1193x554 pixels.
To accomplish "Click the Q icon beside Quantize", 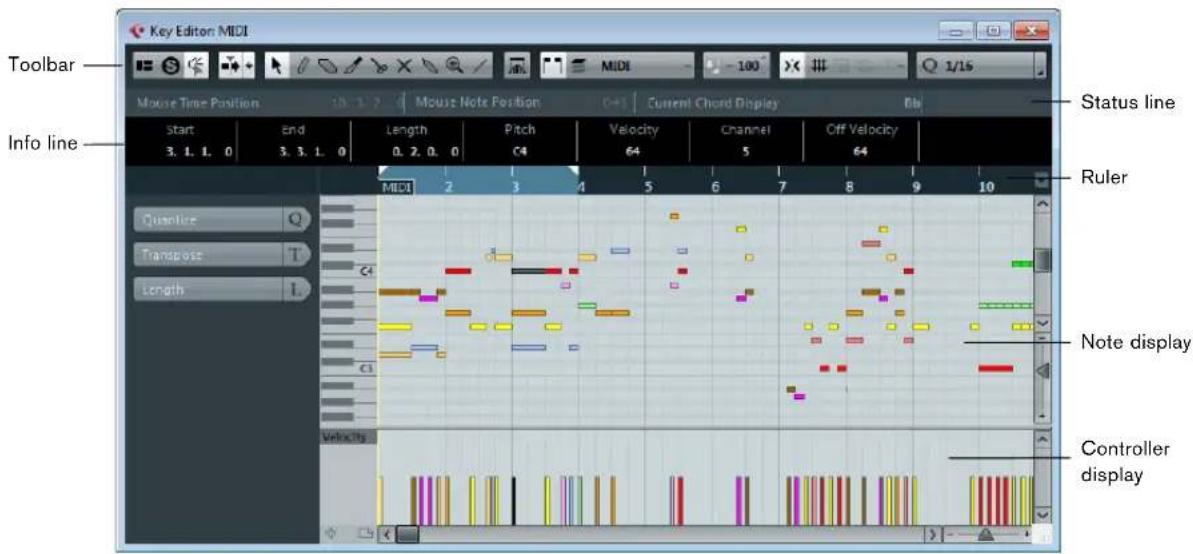I will pyautogui.click(x=297, y=220).
